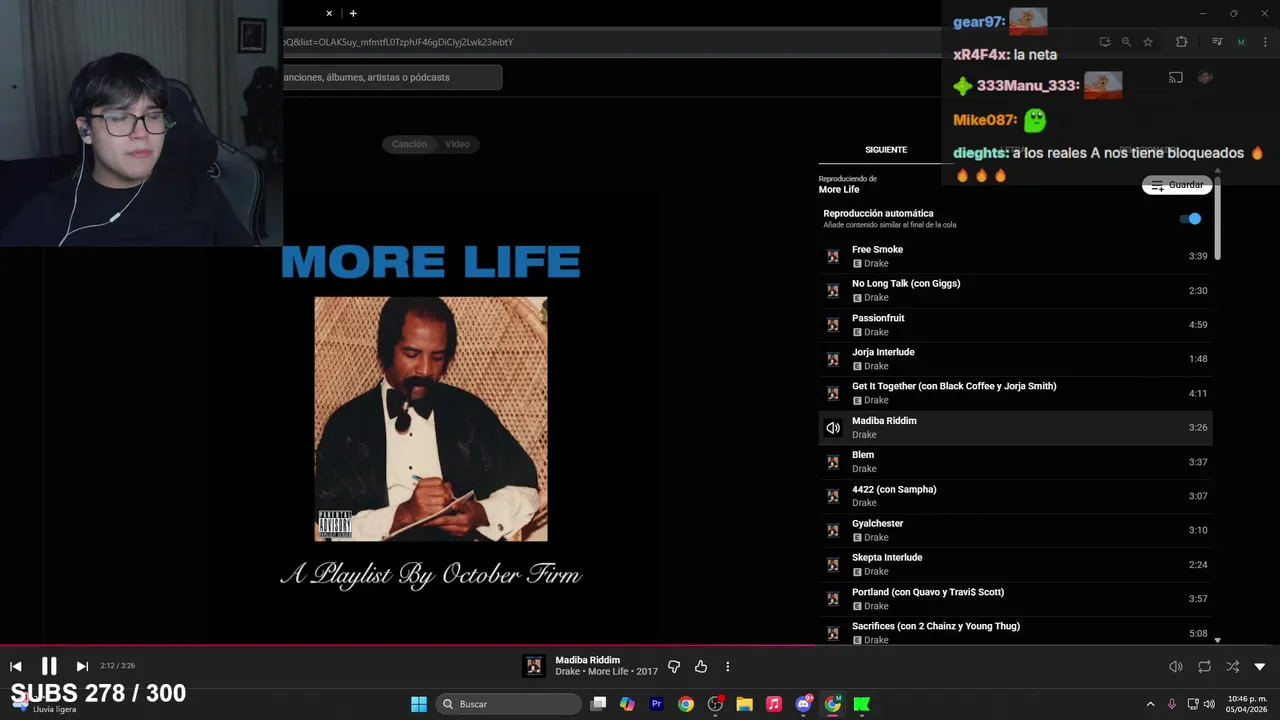Open Discord from the taskbar

(803, 704)
